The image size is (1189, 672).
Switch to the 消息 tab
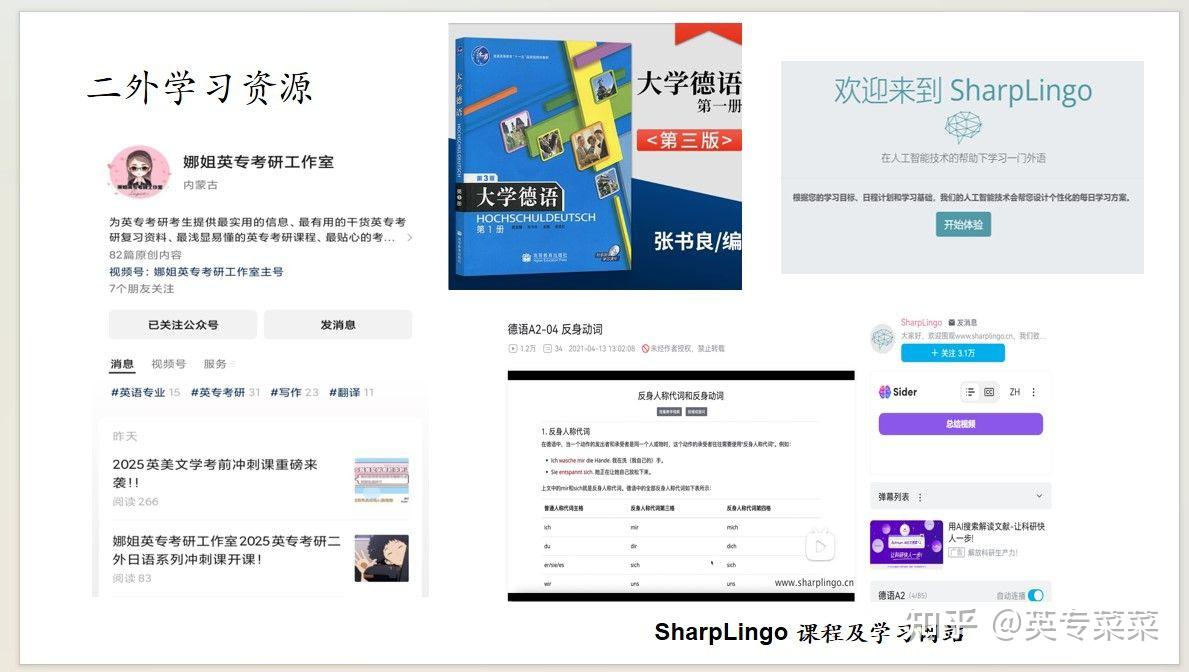(122, 364)
